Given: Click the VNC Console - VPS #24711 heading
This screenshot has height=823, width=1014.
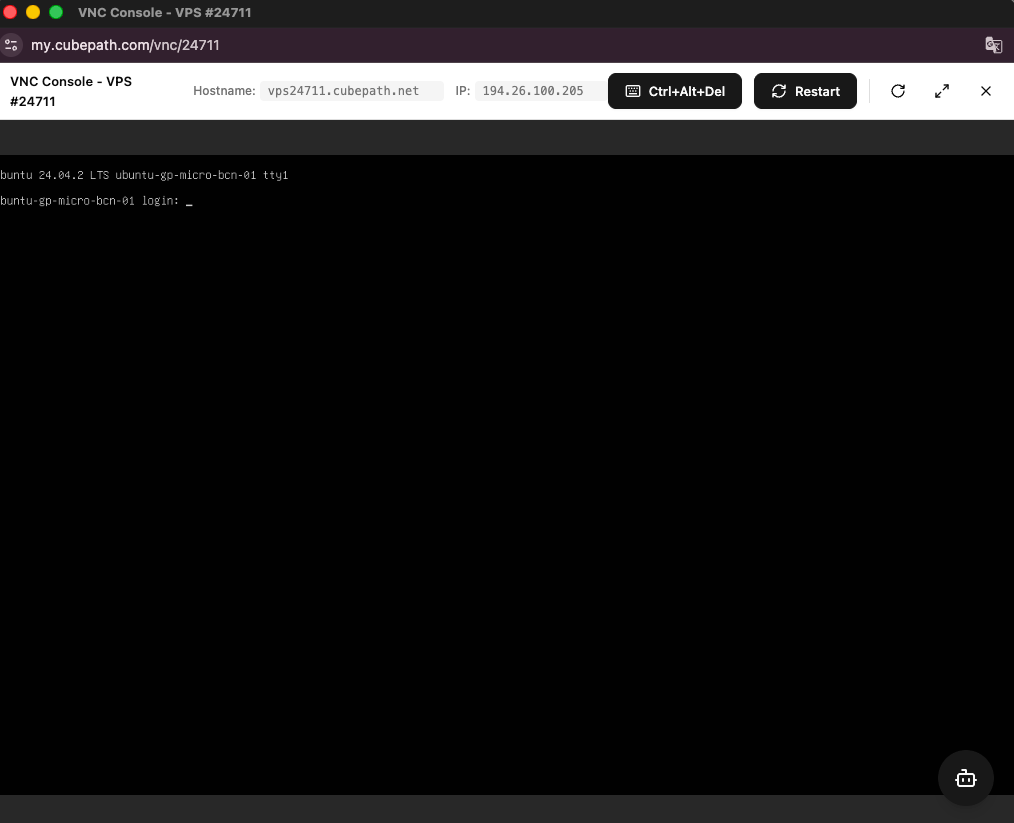Looking at the screenshot, I should tap(70, 91).
